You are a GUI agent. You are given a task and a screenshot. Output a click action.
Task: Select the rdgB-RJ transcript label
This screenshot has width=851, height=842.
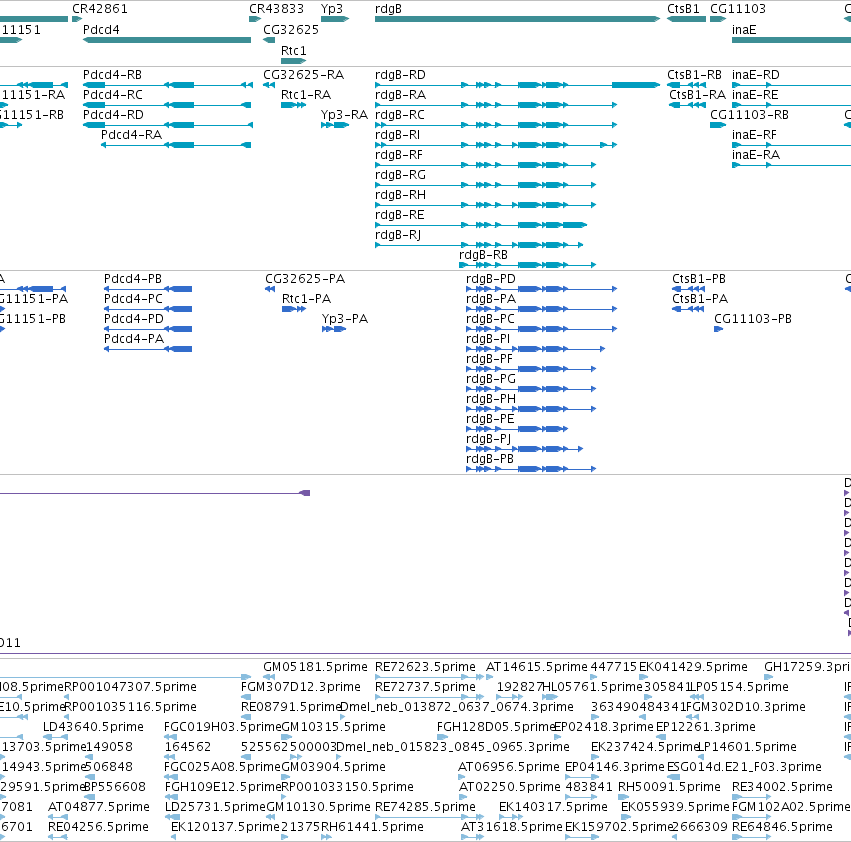[x=398, y=235]
